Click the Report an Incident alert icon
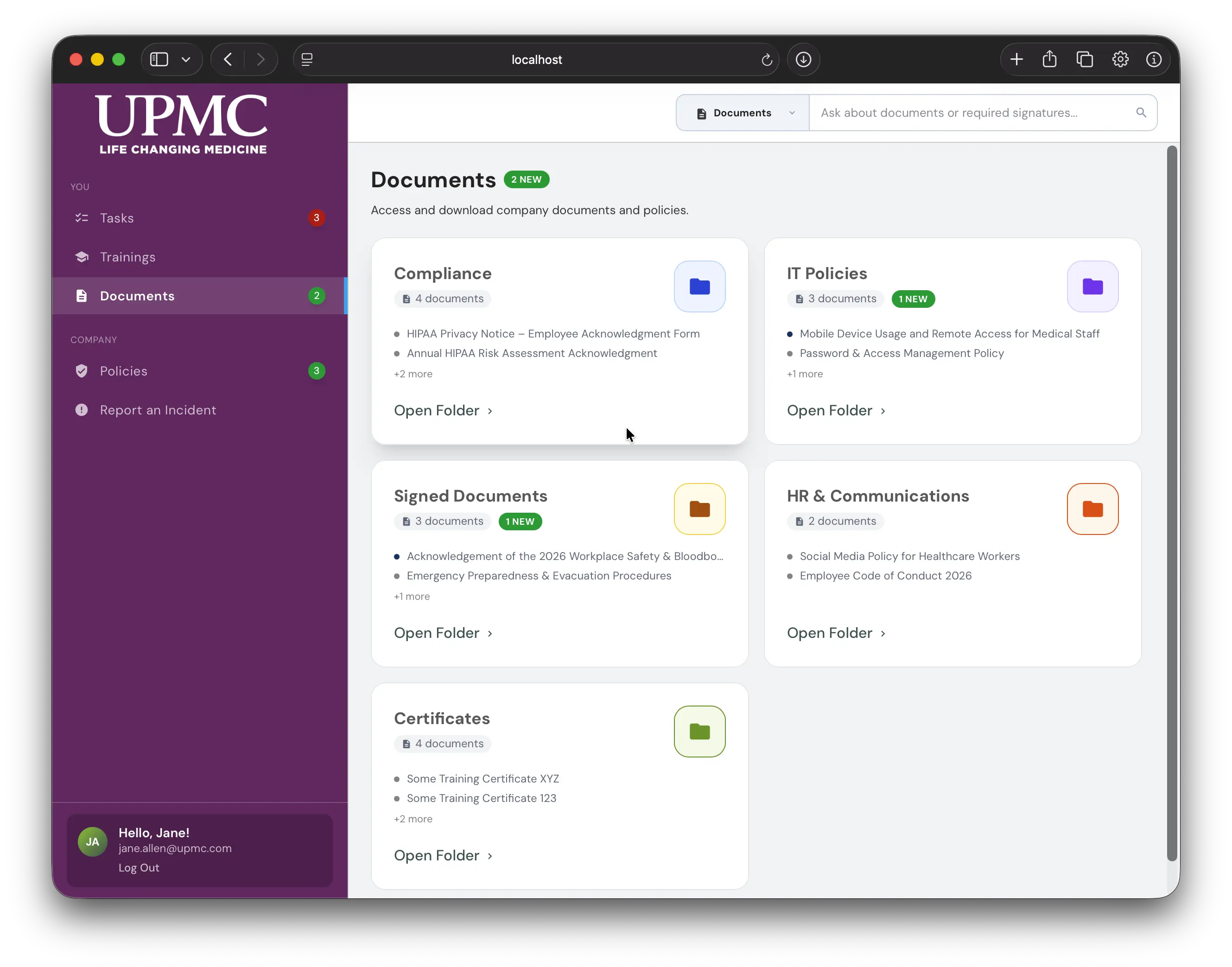Screen dimensions: 1232x967 coord(82,410)
